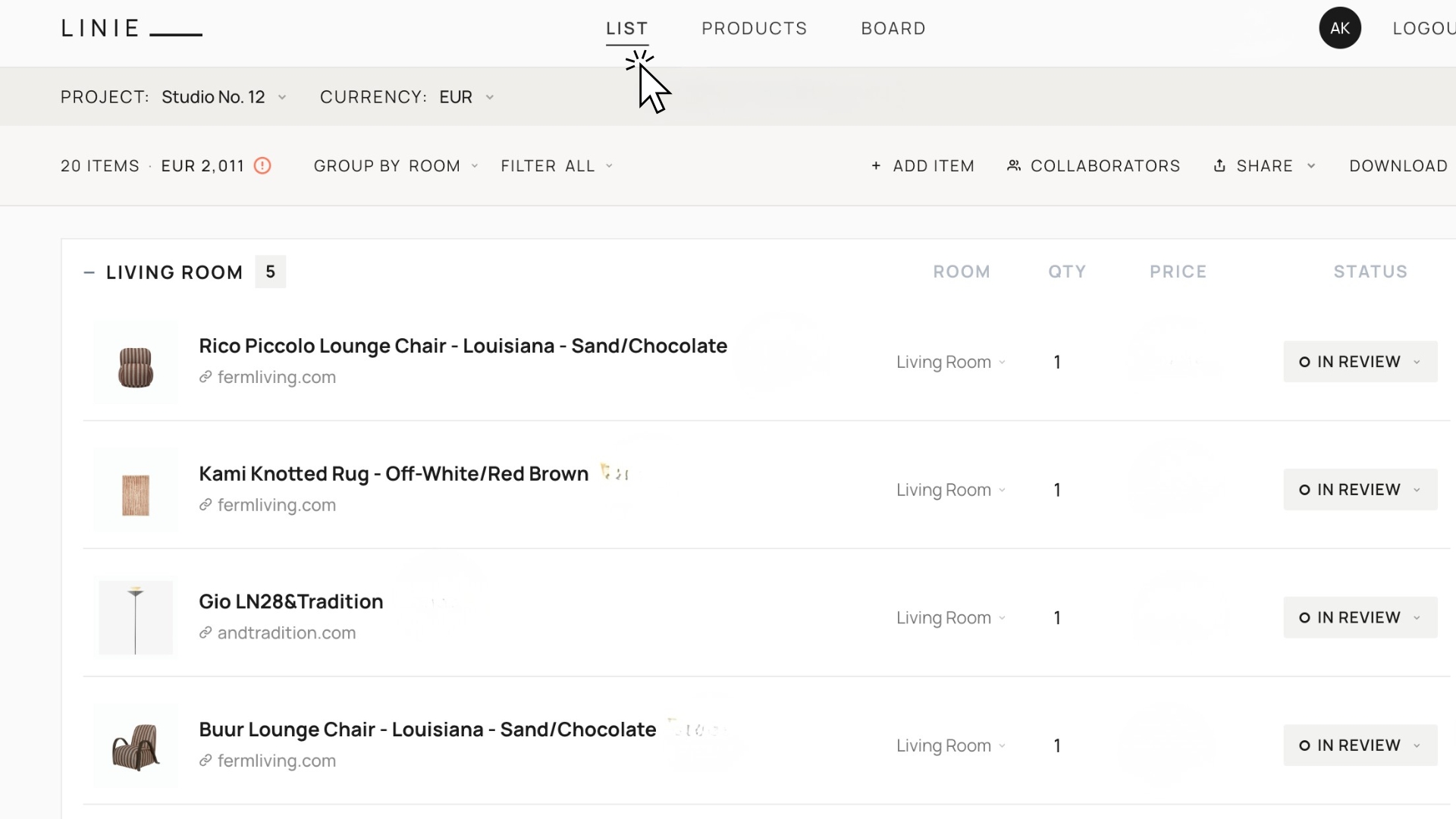Click the Gio LN28&Tradition title
The height and width of the screenshot is (819, 1456).
[x=291, y=602]
